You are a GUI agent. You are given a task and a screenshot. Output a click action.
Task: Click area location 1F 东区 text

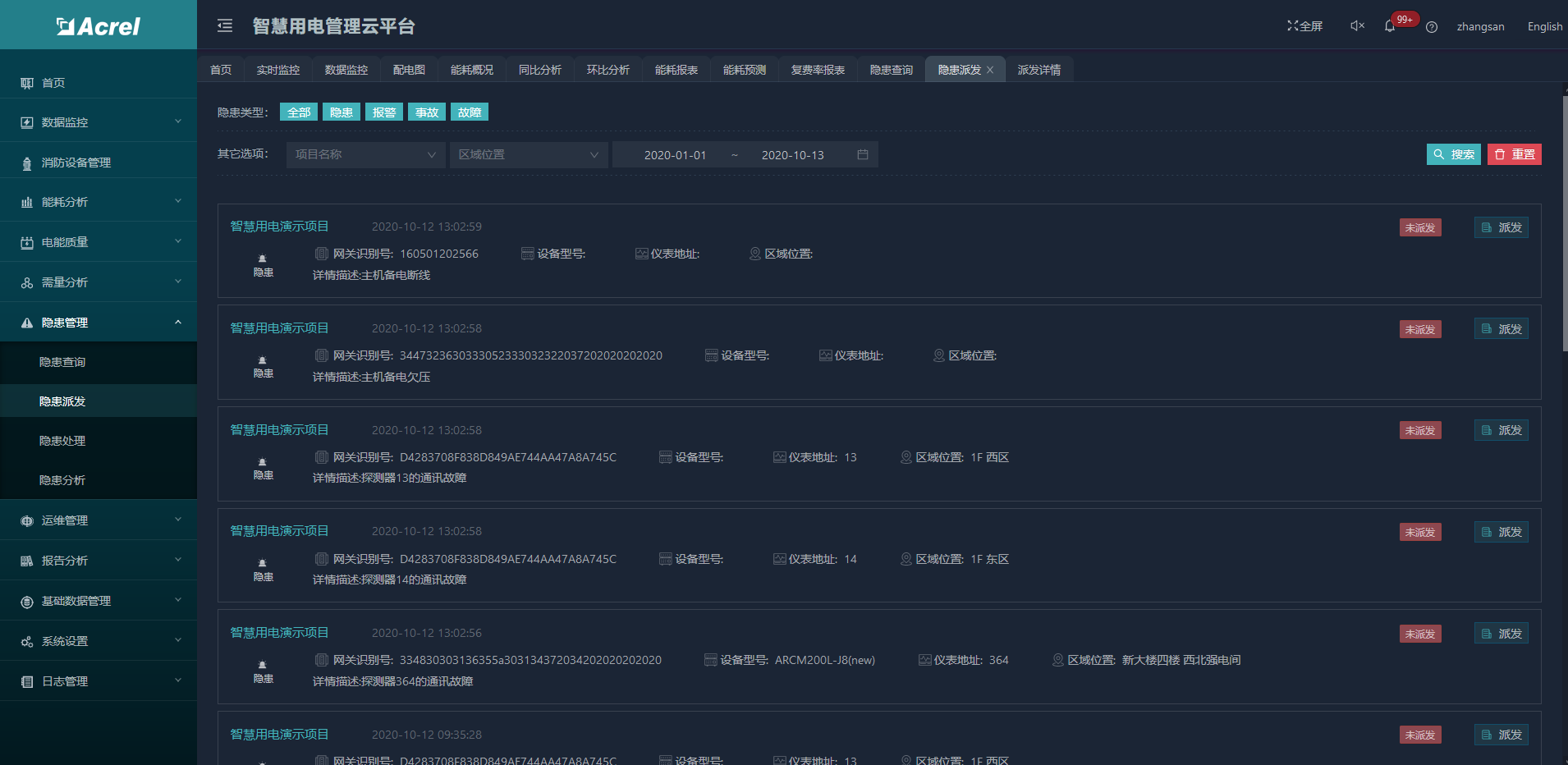[x=990, y=559]
